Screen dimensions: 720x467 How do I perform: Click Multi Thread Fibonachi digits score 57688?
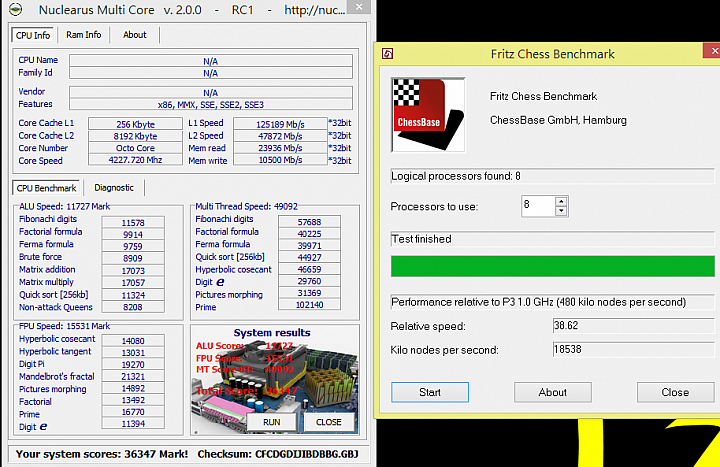(309, 222)
